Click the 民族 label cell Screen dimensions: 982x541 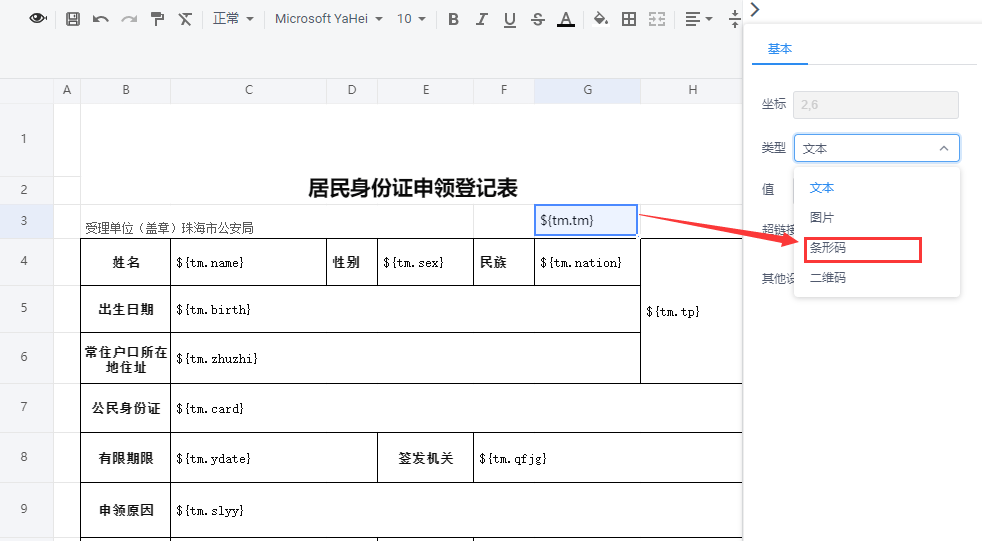click(504, 262)
